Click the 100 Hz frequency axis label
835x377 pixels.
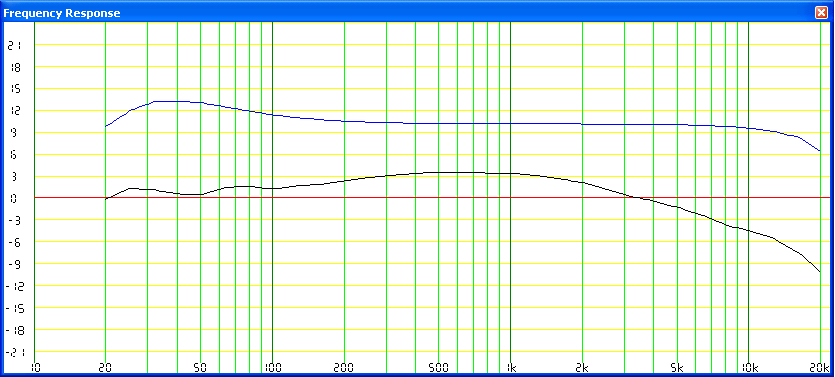(x=272, y=367)
